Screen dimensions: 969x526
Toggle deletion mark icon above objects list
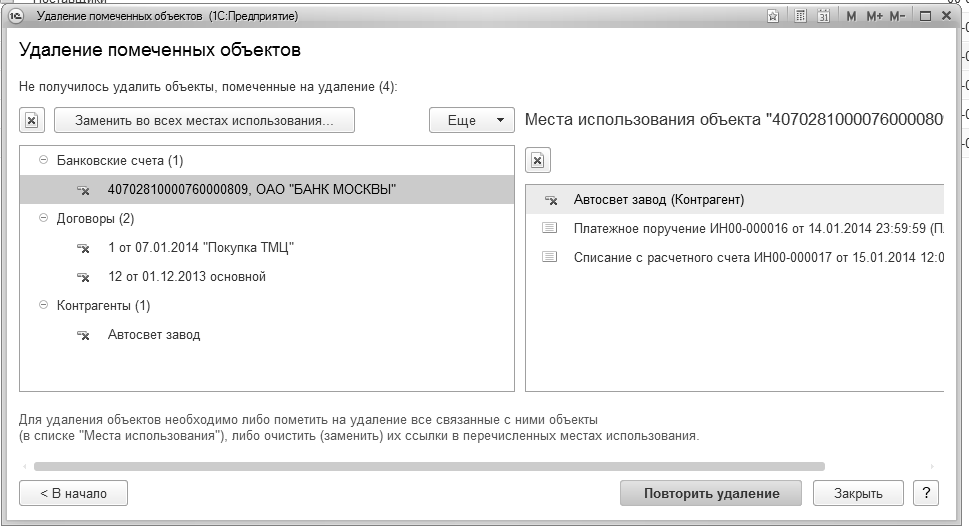point(32,120)
